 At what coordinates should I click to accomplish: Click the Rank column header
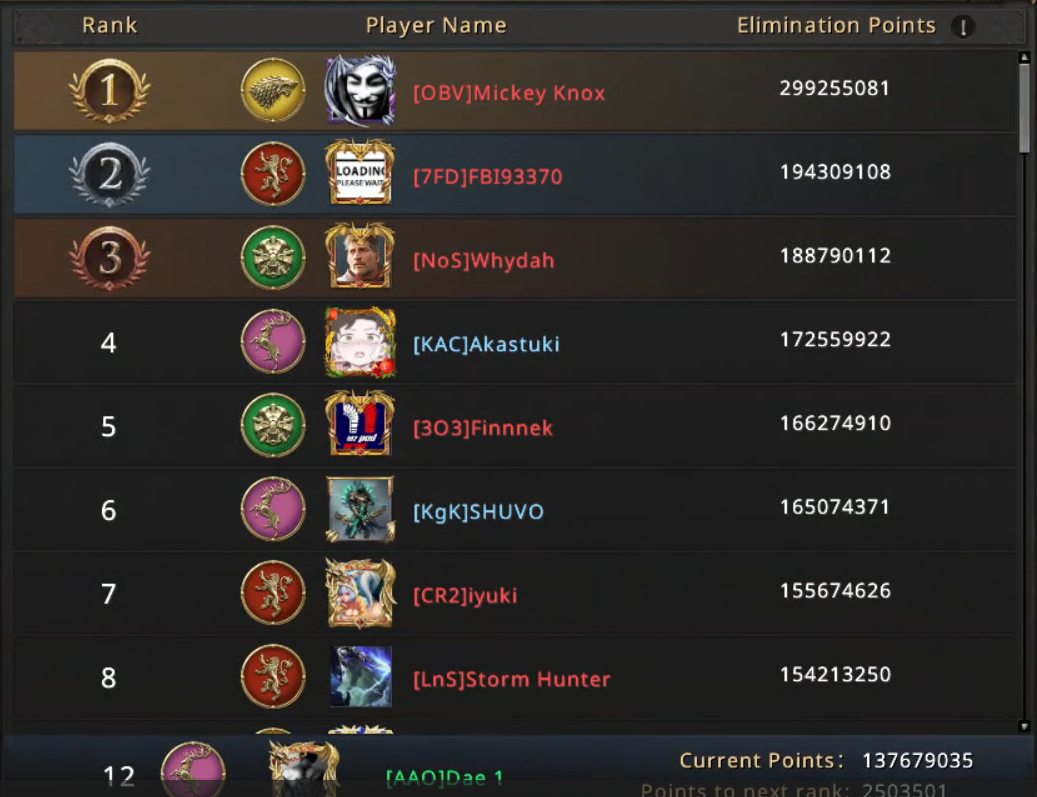(x=110, y=25)
